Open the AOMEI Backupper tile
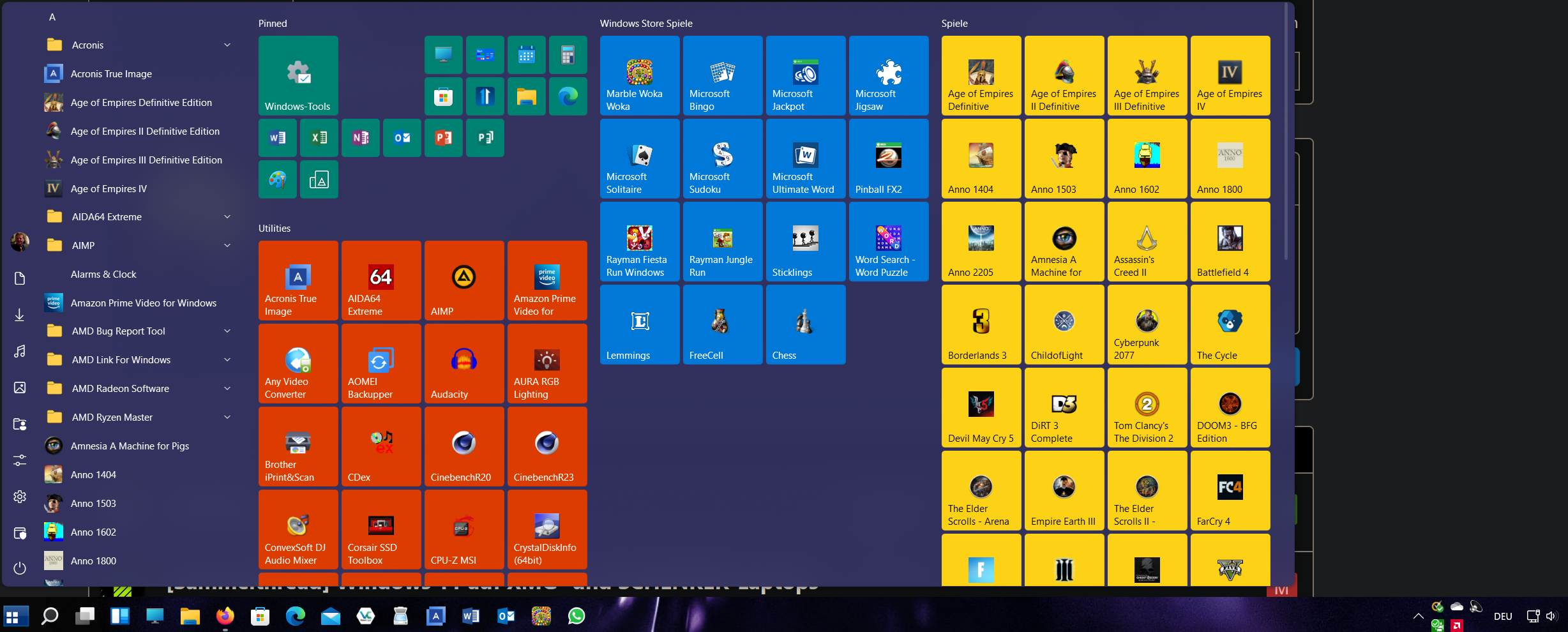This screenshot has width=1568, height=632. (381, 363)
